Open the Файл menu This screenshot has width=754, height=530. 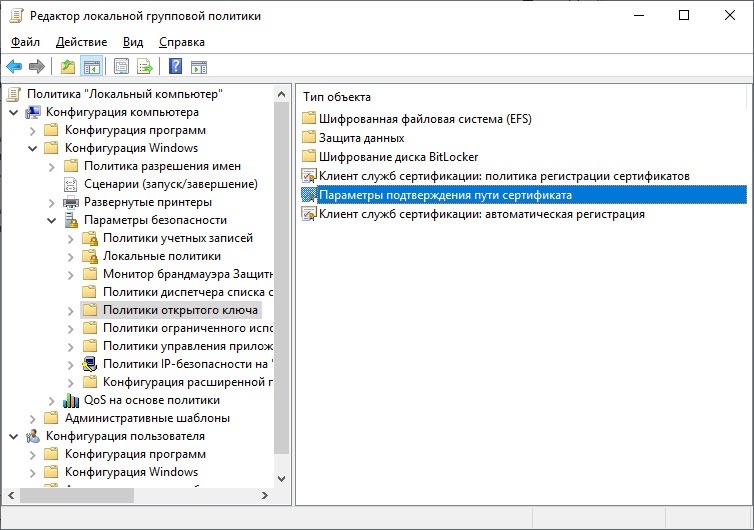tap(25, 42)
